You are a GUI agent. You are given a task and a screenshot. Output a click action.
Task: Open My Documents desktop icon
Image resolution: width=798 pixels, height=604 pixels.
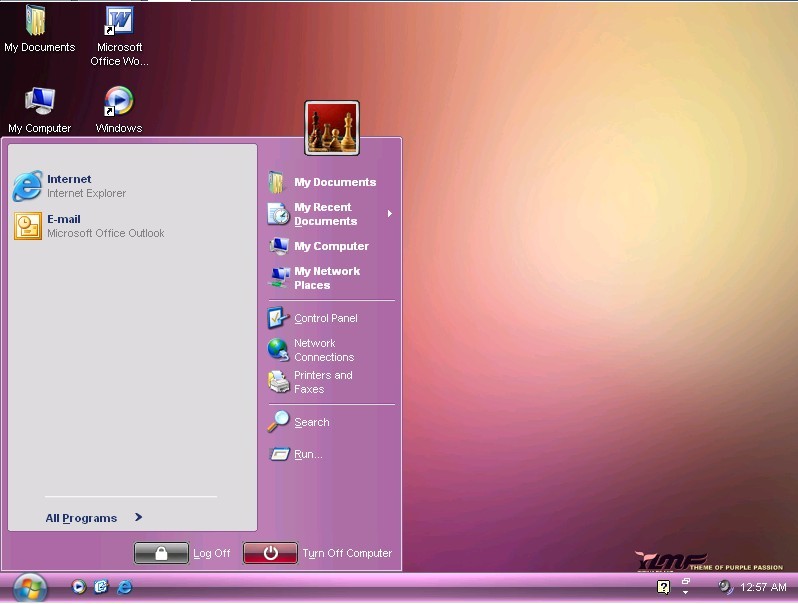click(39, 29)
